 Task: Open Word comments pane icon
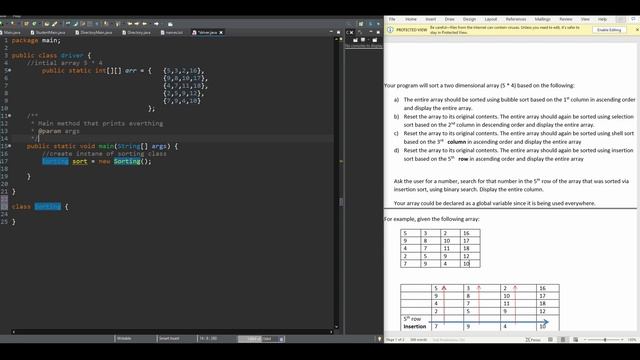tap(633, 19)
